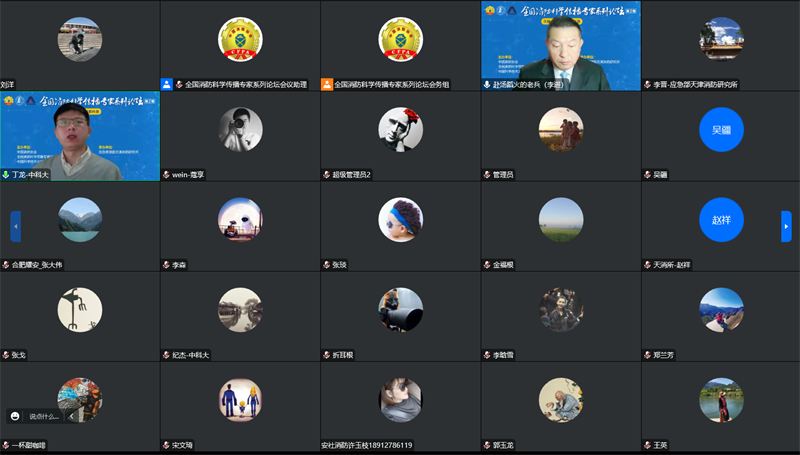This screenshot has width=800, height=455.
Task: Click the muted mic icon beside 李森
Action: 166,265
